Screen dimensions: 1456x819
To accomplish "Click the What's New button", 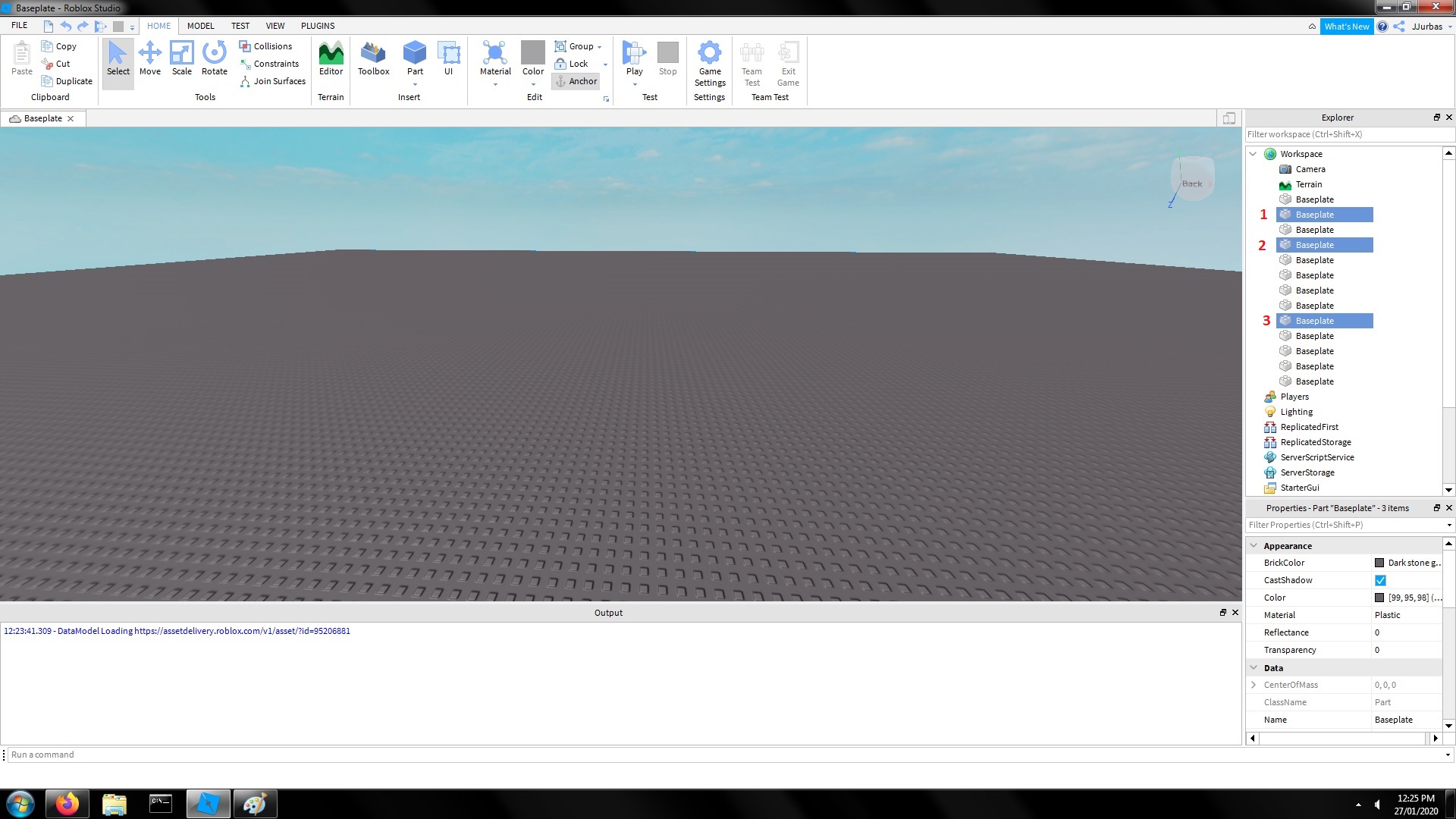I will [x=1346, y=27].
